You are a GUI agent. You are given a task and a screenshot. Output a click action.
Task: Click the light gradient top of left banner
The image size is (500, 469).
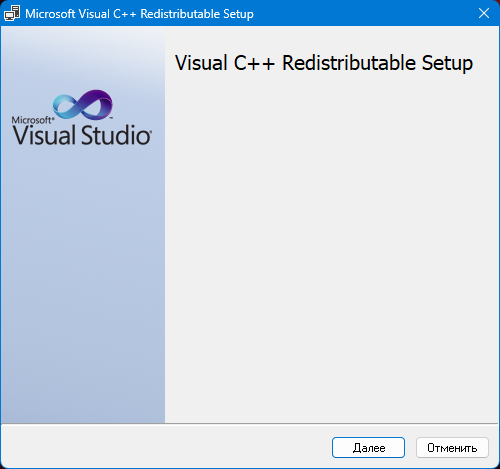(x=83, y=50)
